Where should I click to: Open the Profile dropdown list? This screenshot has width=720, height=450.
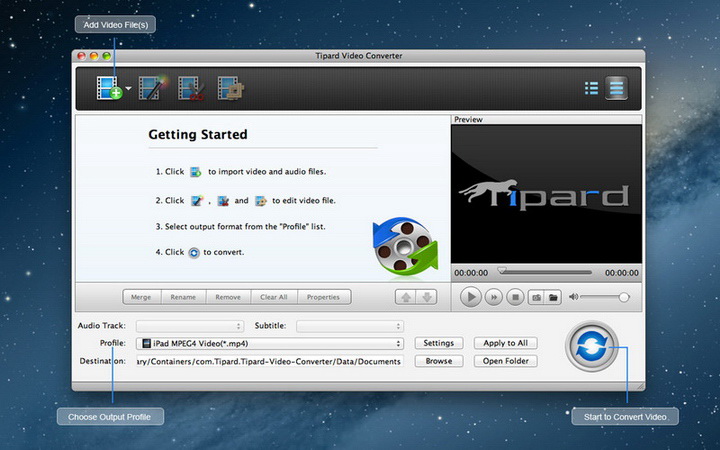click(x=270, y=343)
